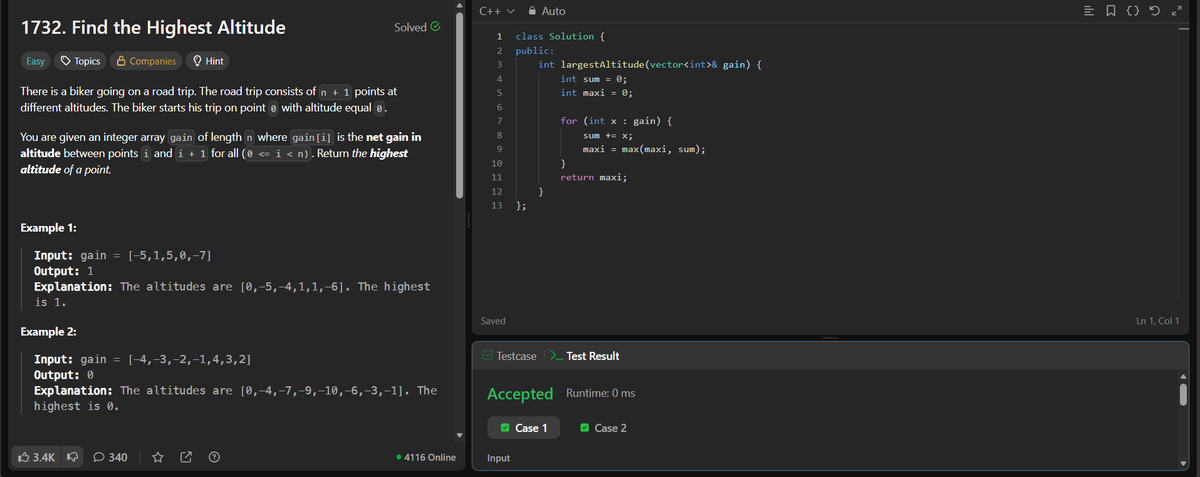Open the locked Companies tag
Screen dimensions: 1200x477
[x=146, y=61]
